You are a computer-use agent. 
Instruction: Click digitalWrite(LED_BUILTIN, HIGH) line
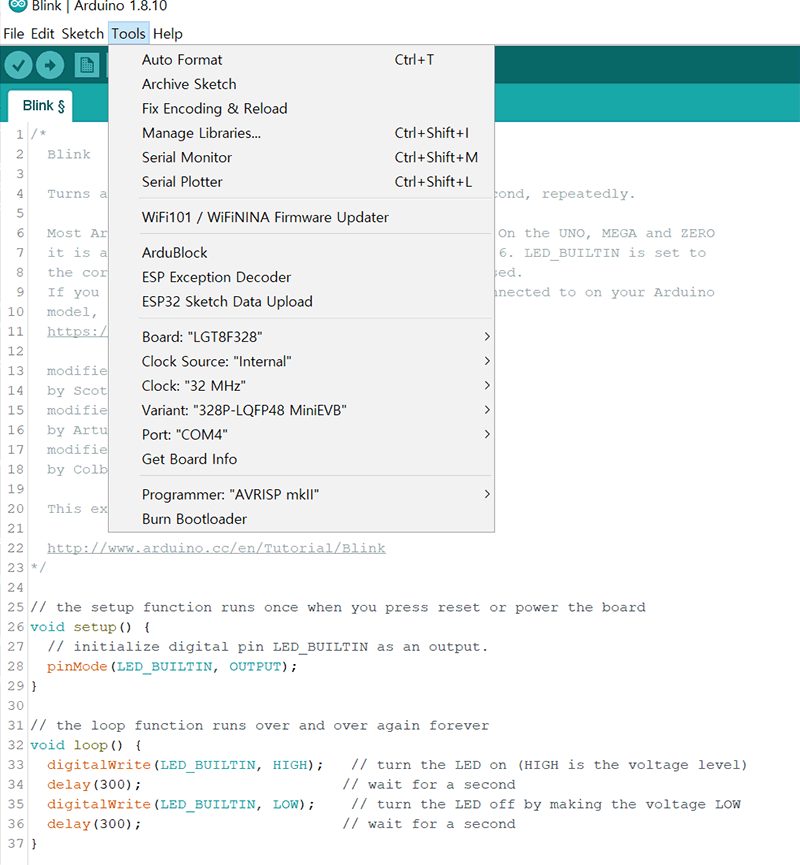pos(185,765)
